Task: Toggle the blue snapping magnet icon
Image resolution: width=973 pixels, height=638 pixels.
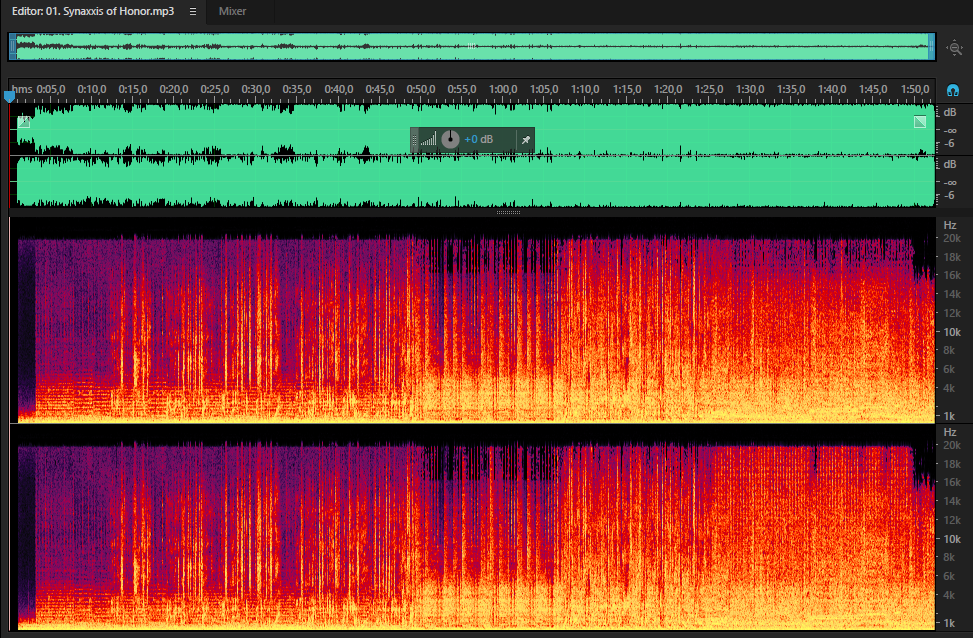Action: point(953,91)
